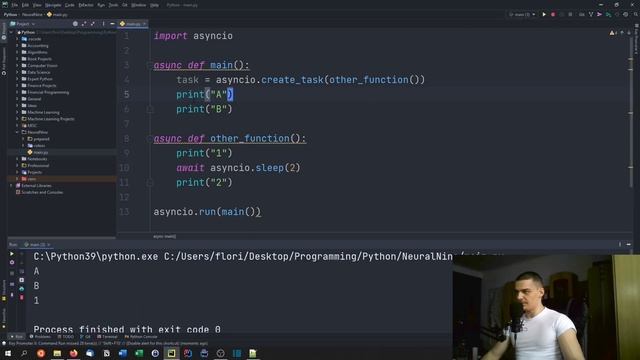Viewport: 640px width, 360px height.
Task: Fold the async def main function
Action: (x=150, y=65)
